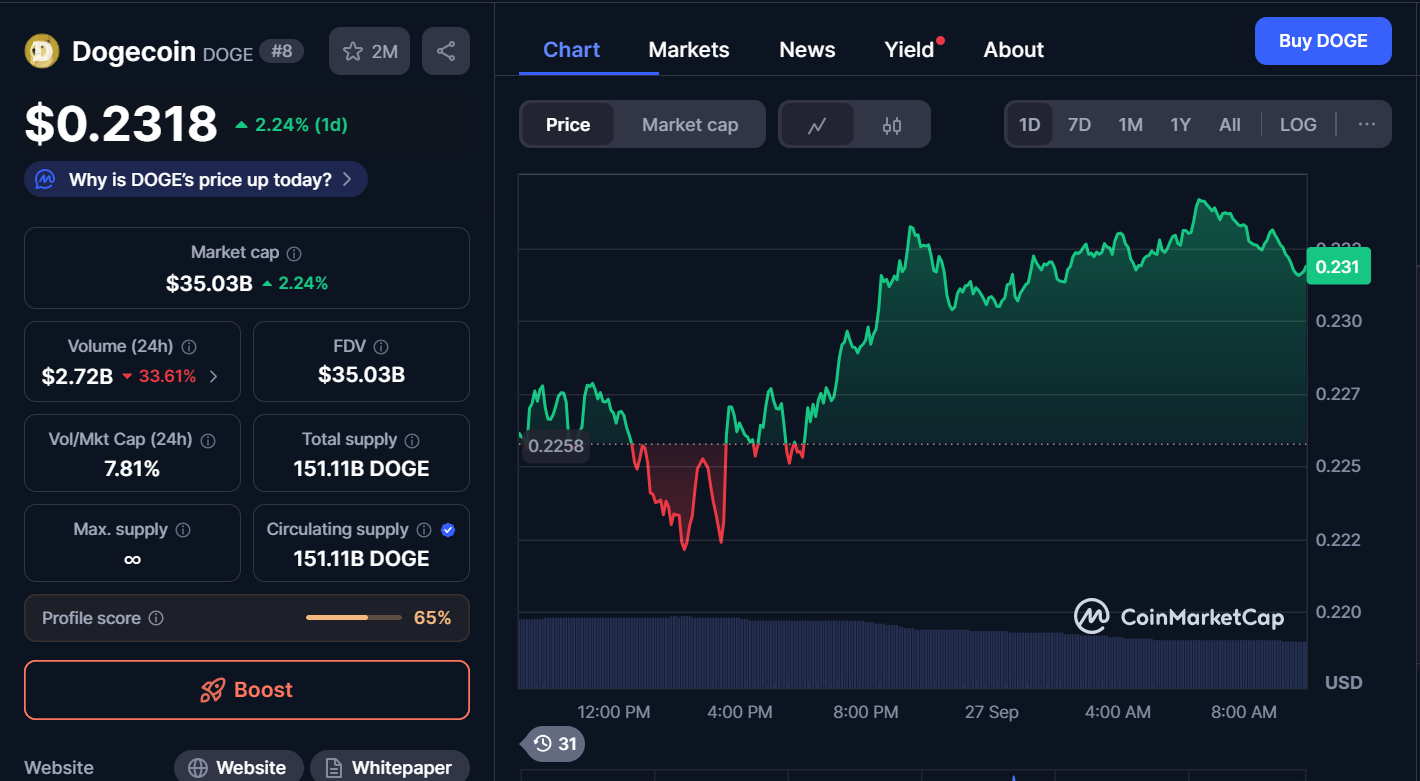Open Circulating supply info icon
Screen dimensions: 1420x781
tap(424, 530)
